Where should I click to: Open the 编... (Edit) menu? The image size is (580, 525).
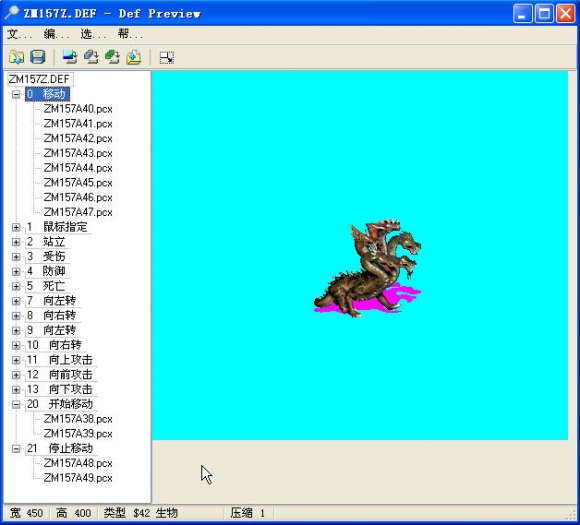56,34
